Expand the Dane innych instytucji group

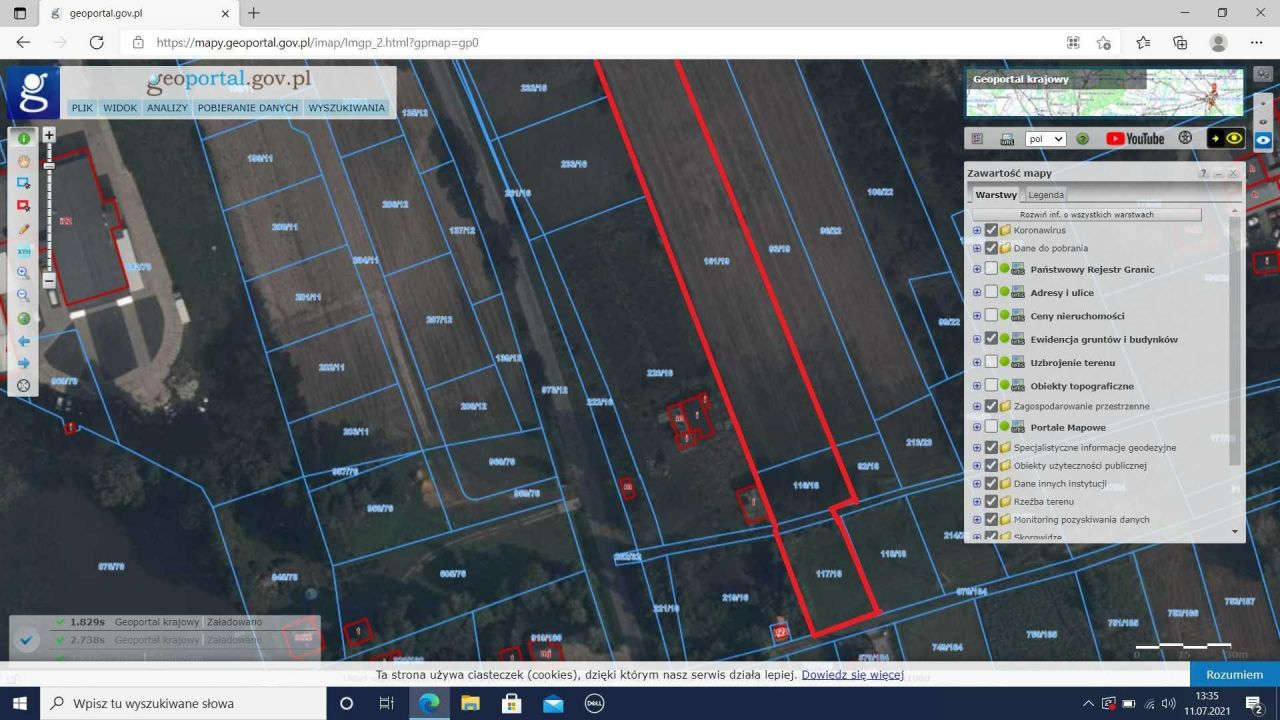click(x=977, y=483)
